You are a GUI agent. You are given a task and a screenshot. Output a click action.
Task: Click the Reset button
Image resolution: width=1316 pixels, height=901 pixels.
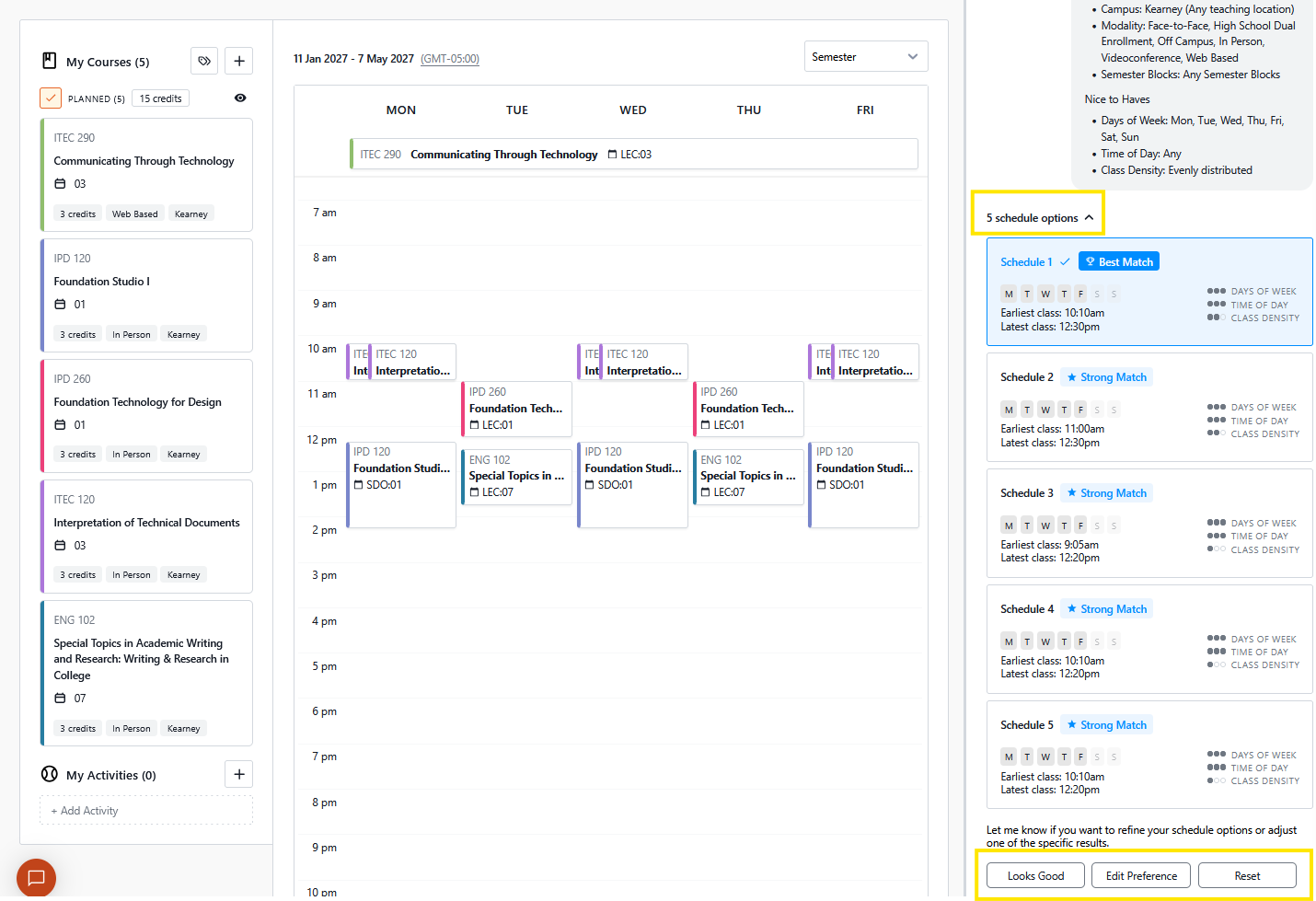click(x=1247, y=875)
